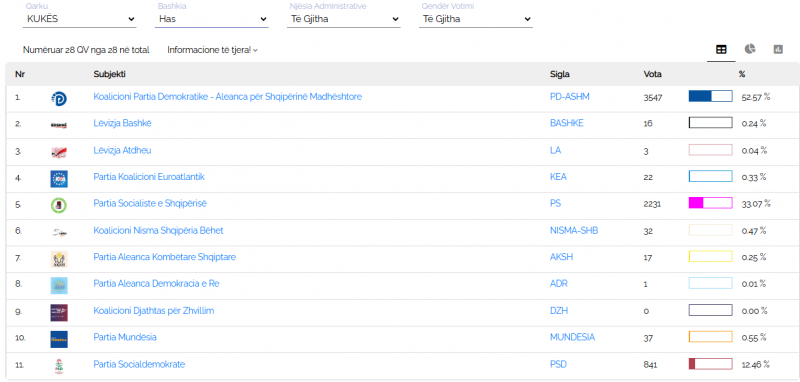Image resolution: width=800 pixels, height=382 pixels.
Task: Open Koalicioni Nisma Shqipëria Bëhet link
Action: pyautogui.click(x=158, y=231)
